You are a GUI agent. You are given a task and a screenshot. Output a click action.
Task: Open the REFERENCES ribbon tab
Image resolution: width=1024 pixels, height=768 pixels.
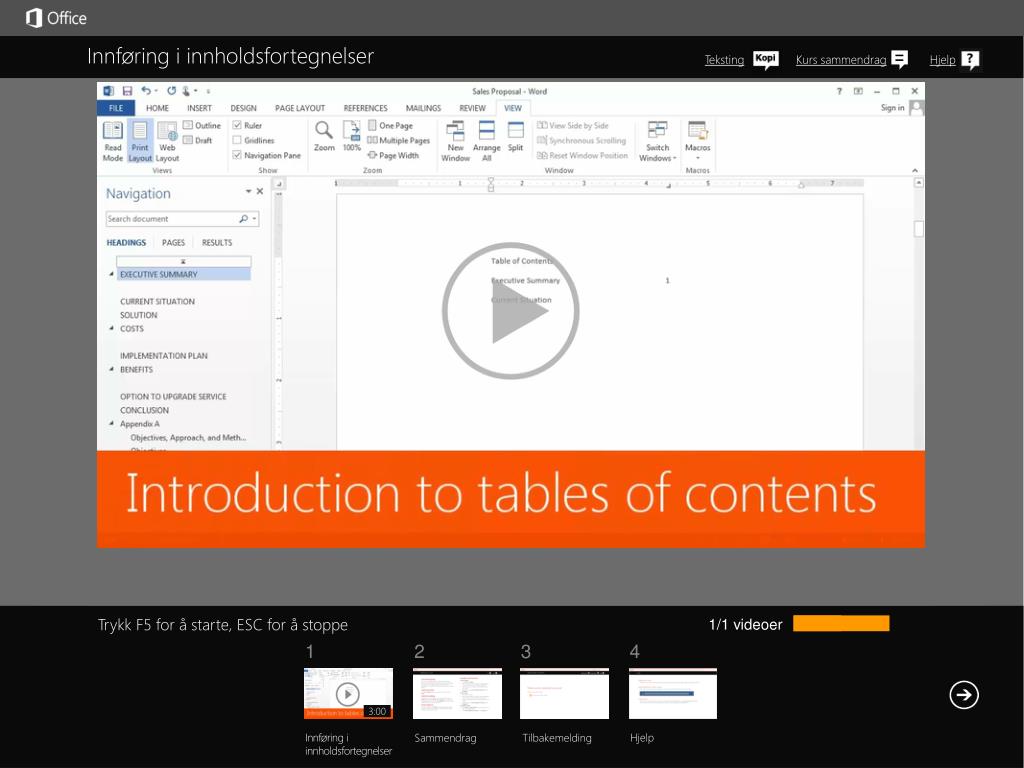coord(365,108)
